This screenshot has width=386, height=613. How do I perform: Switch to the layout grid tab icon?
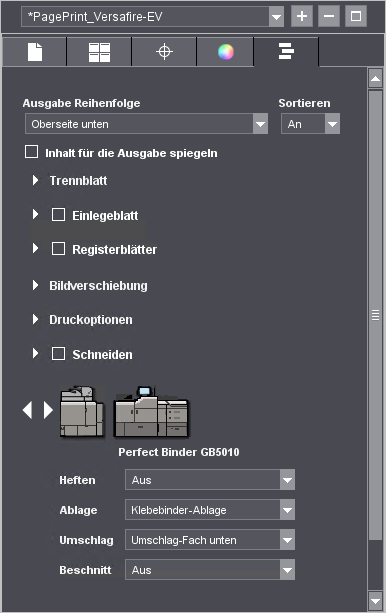tap(99, 52)
